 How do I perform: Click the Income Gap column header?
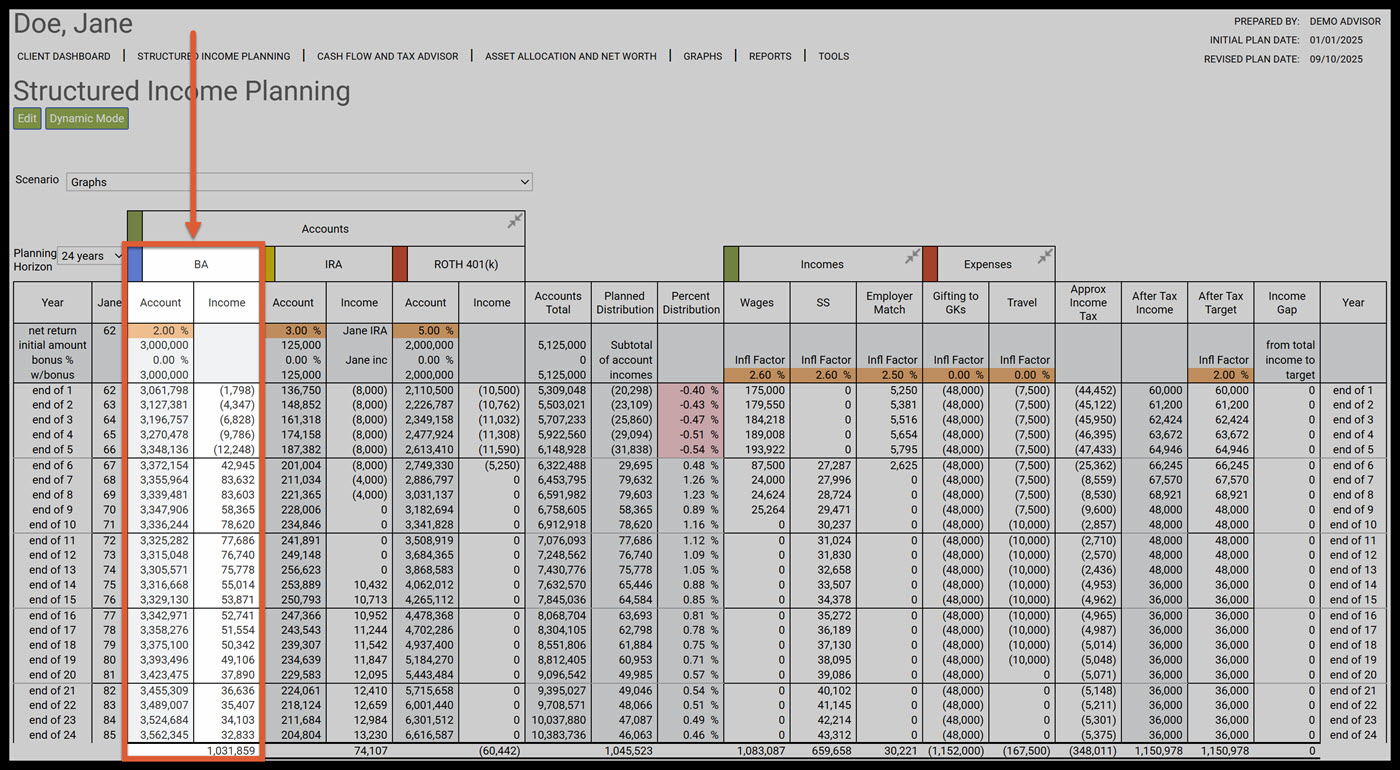coord(1287,303)
